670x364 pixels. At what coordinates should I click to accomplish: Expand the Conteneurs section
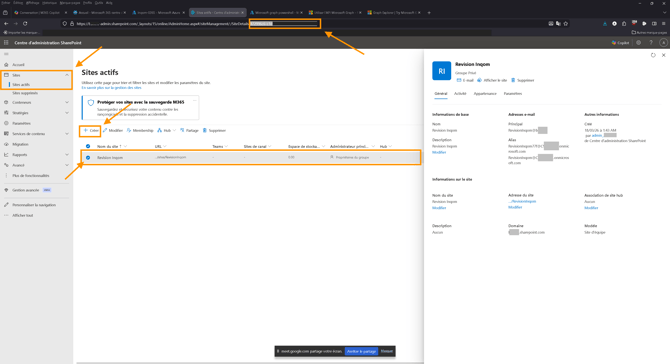click(67, 103)
